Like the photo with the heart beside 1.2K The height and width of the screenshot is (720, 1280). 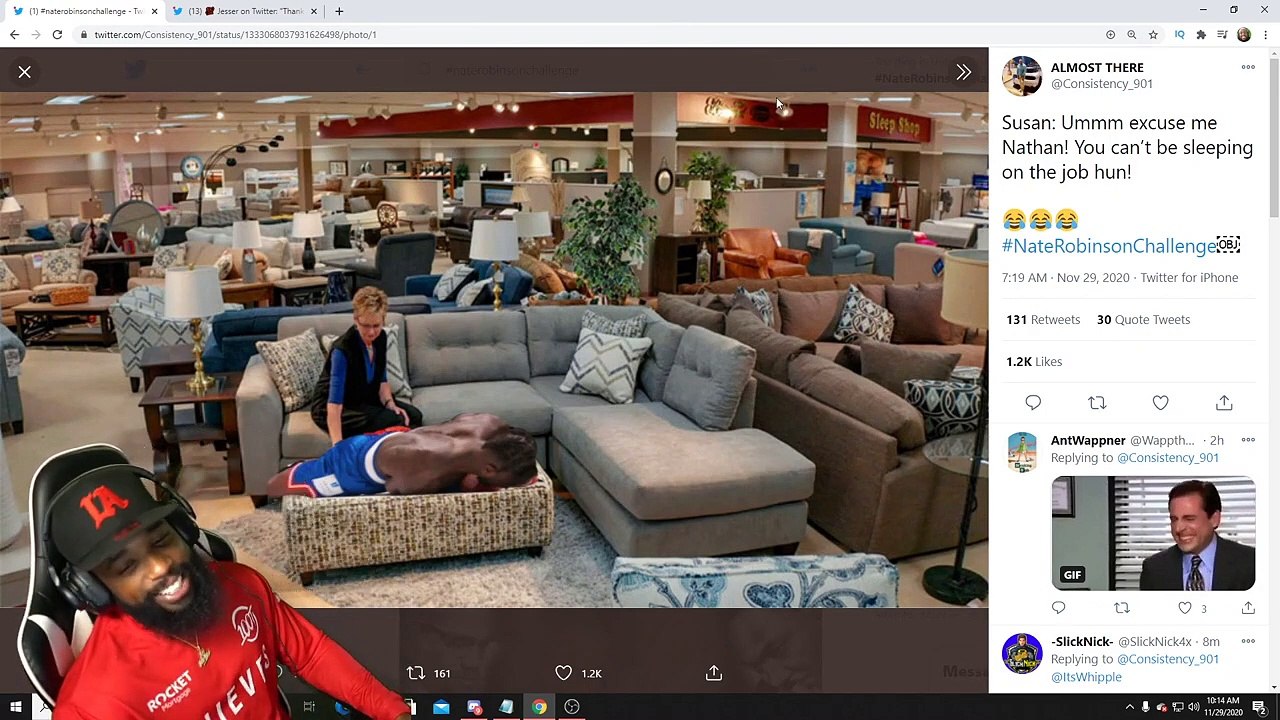[564, 673]
